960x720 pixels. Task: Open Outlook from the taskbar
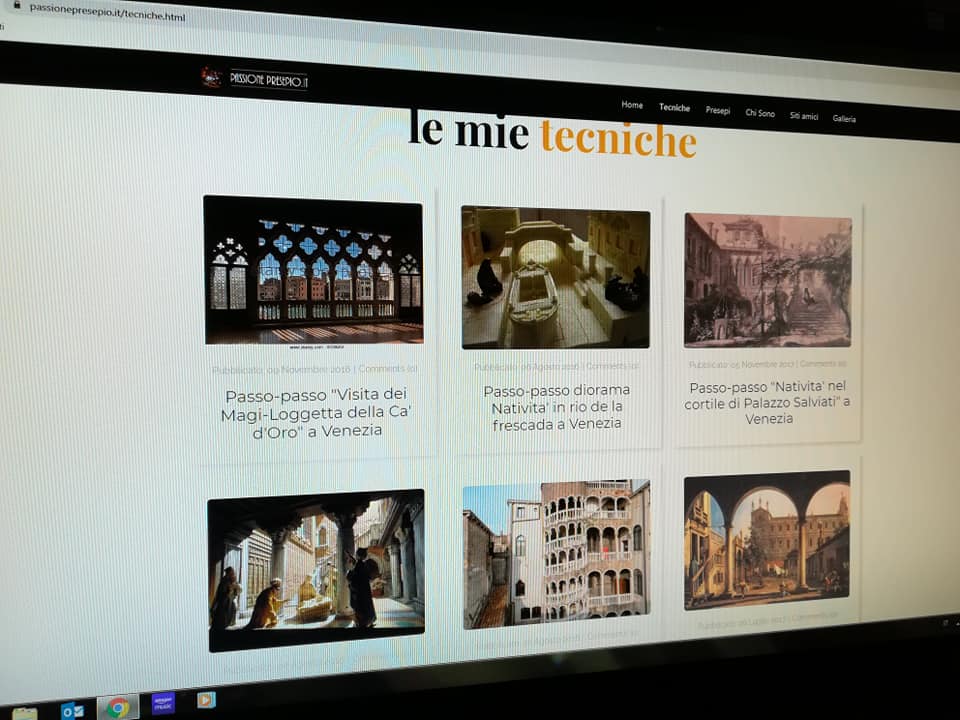[x=72, y=711]
